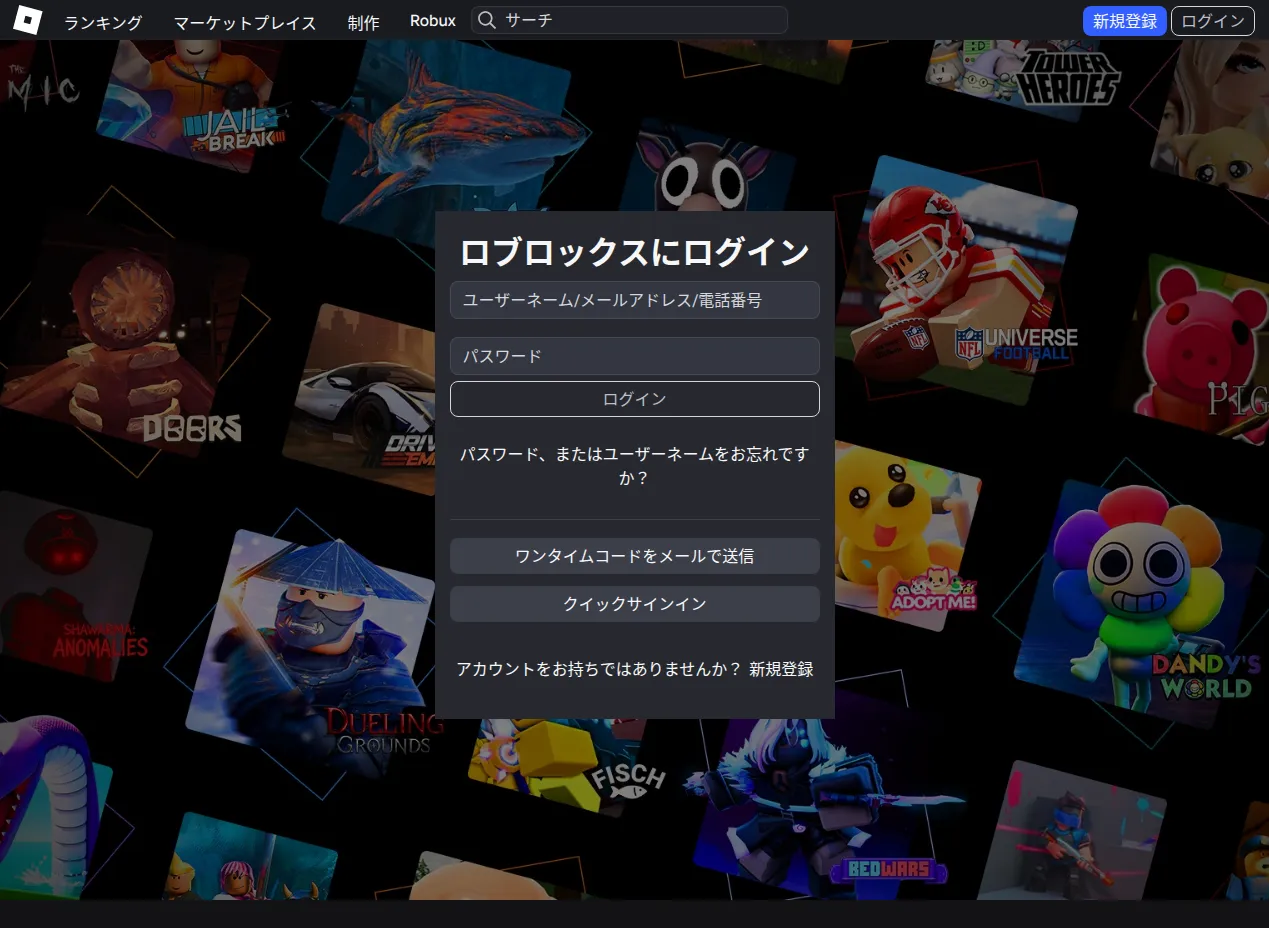Click the blue 新規登録 button in the header
The height and width of the screenshot is (928, 1269).
(1124, 21)
